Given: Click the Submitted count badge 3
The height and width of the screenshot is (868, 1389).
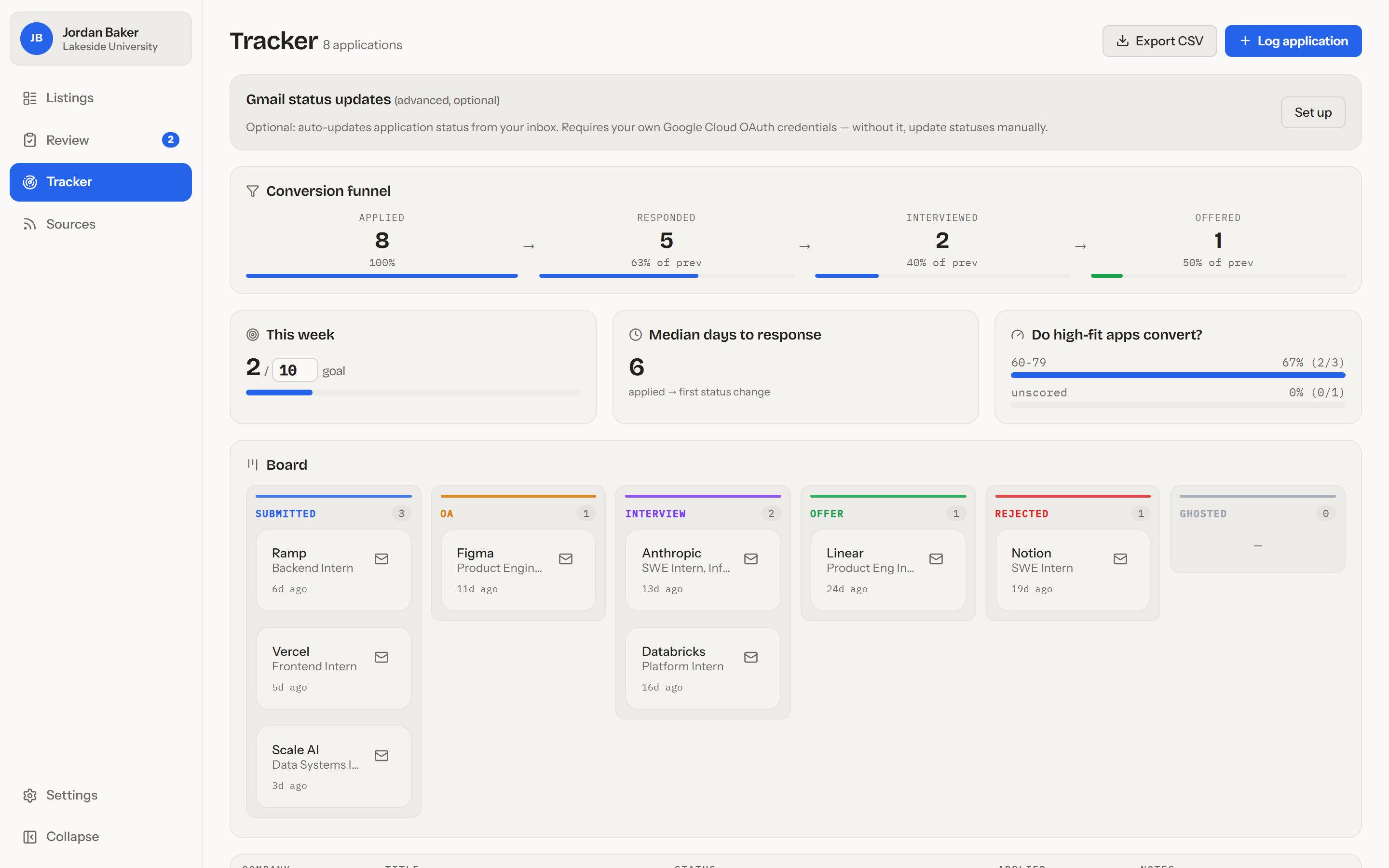Looking at the screenshot, I should point(401,514).
